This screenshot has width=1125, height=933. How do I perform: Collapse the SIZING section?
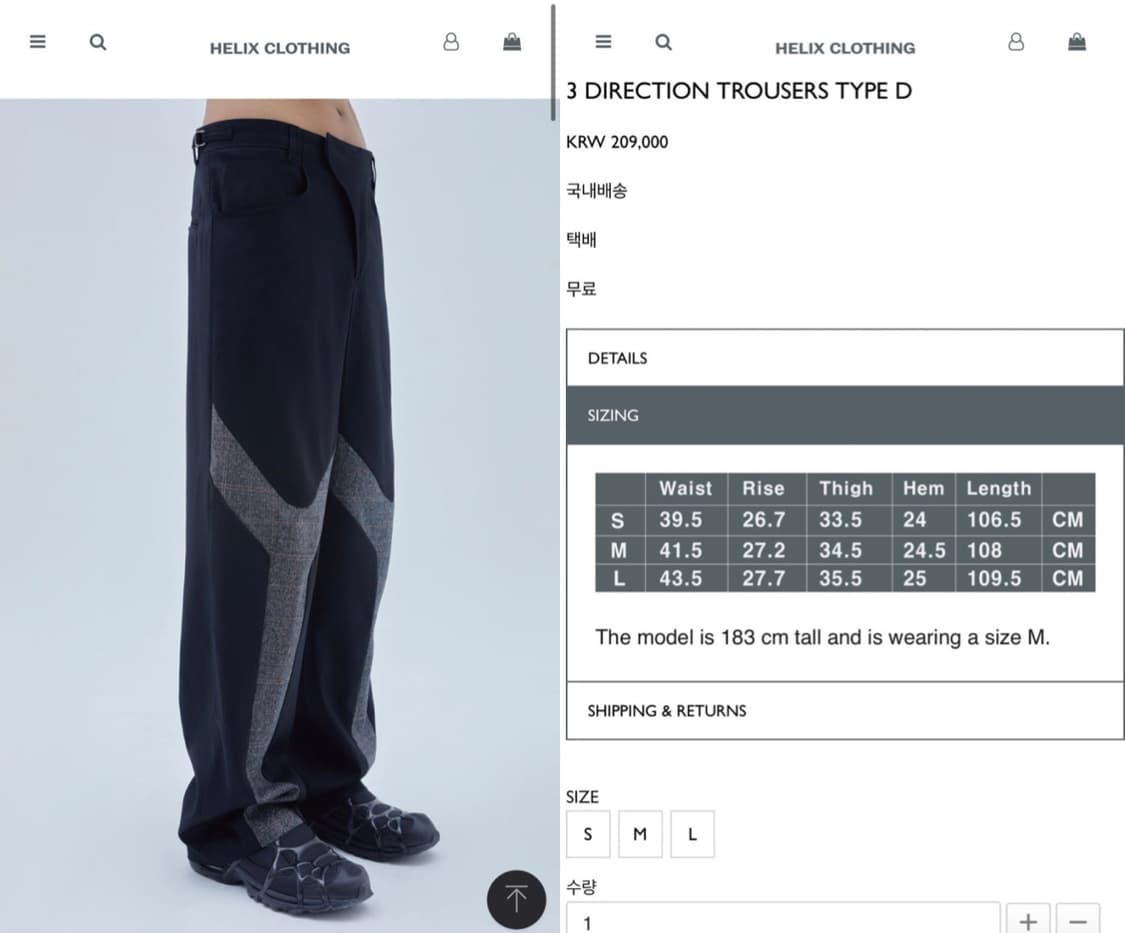(x=844, y=415)
